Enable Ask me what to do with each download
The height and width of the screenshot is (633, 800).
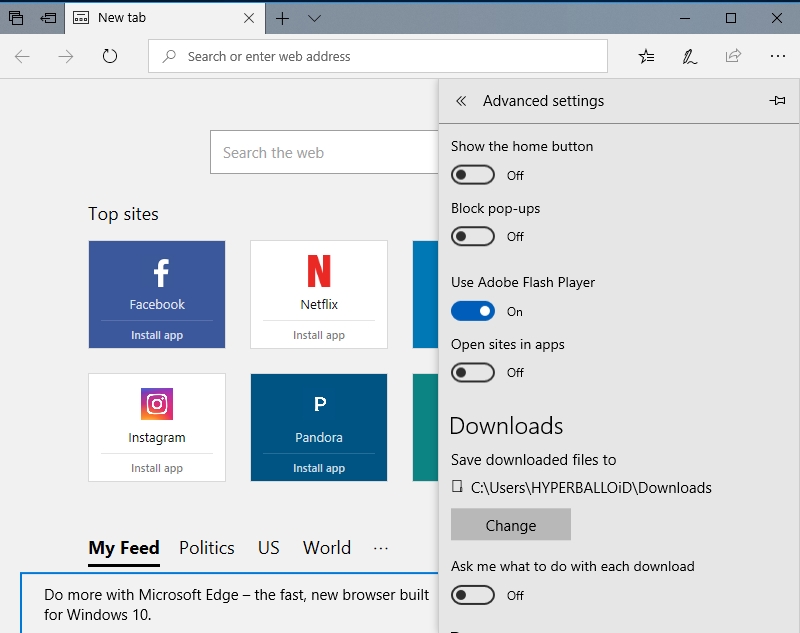tap(473, 595)
